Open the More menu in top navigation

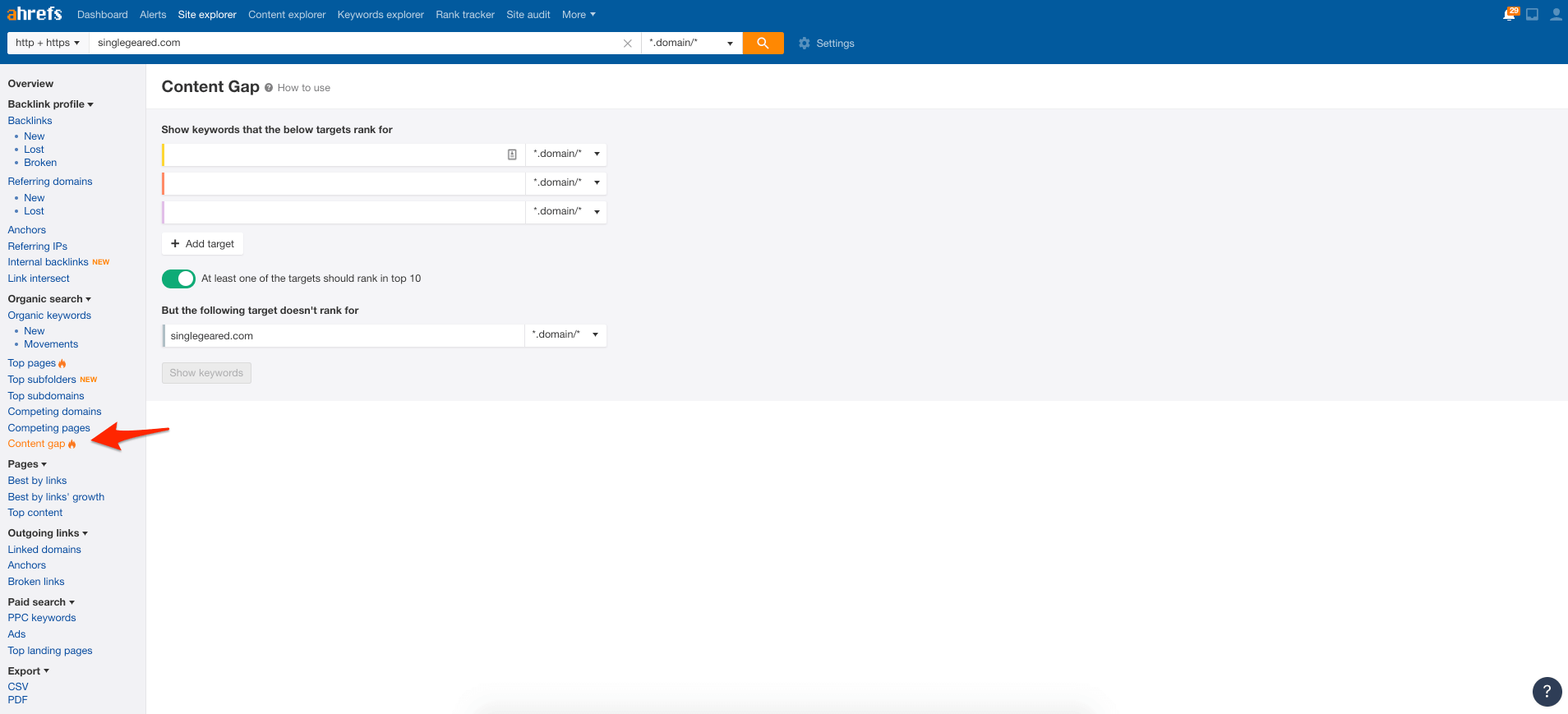coord(579,15)
